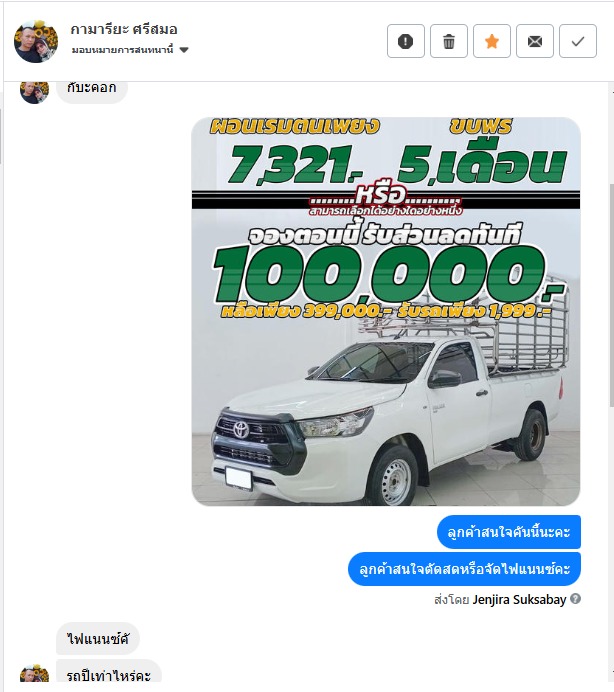Delete conversation using trash can icon
This screenshot has height=692, width=614.
click(448, 41)
